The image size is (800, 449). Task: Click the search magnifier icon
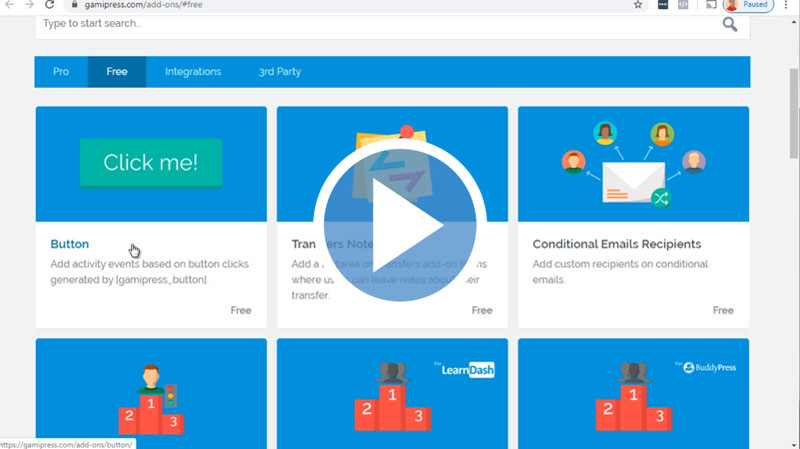(x=730, y=24)
